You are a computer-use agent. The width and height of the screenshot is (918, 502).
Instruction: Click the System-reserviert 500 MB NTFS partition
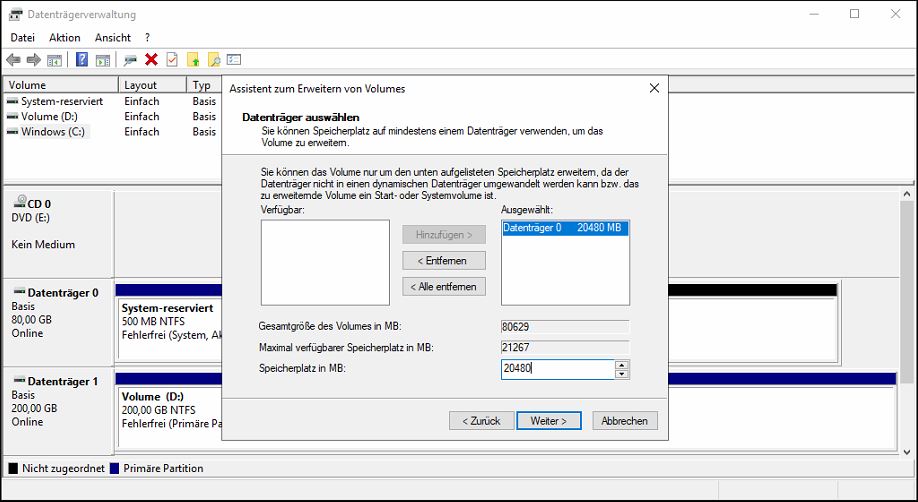pos(170,328)
